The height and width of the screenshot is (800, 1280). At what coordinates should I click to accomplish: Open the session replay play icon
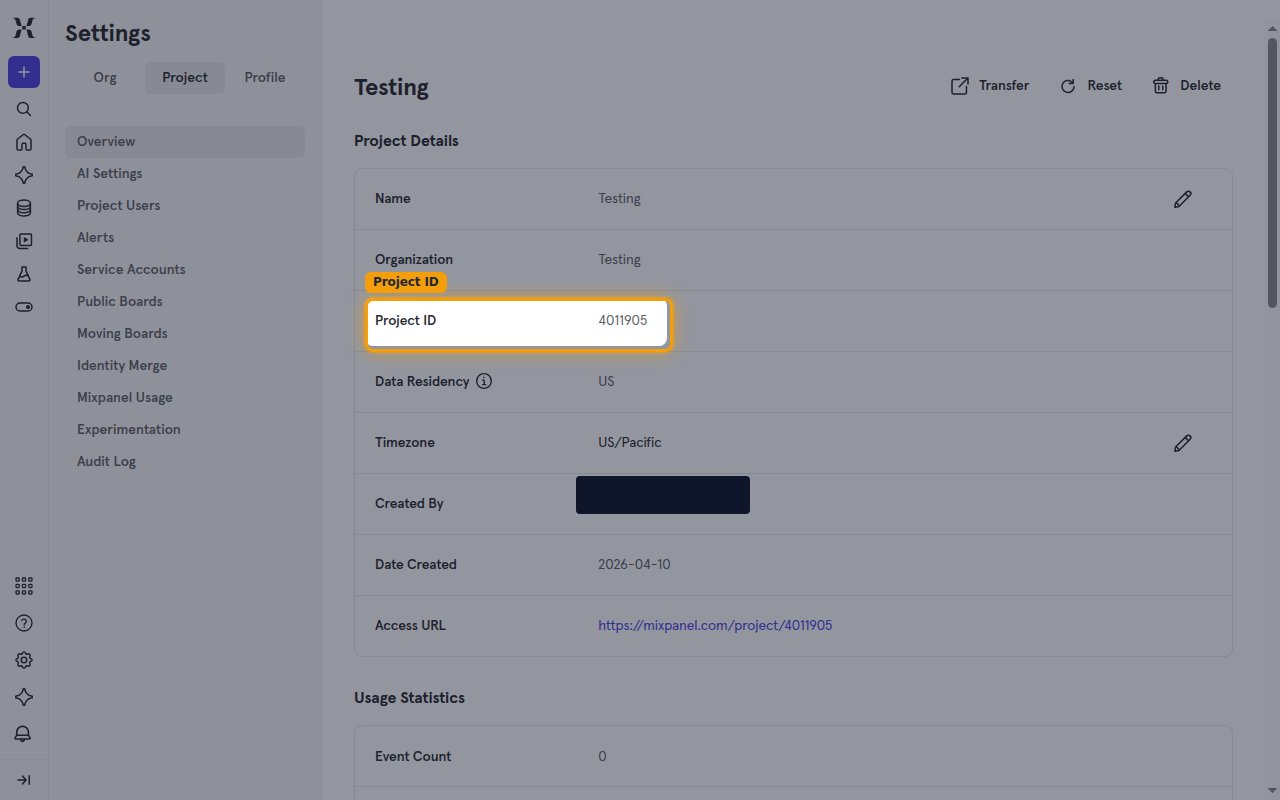tap(24, 241)
